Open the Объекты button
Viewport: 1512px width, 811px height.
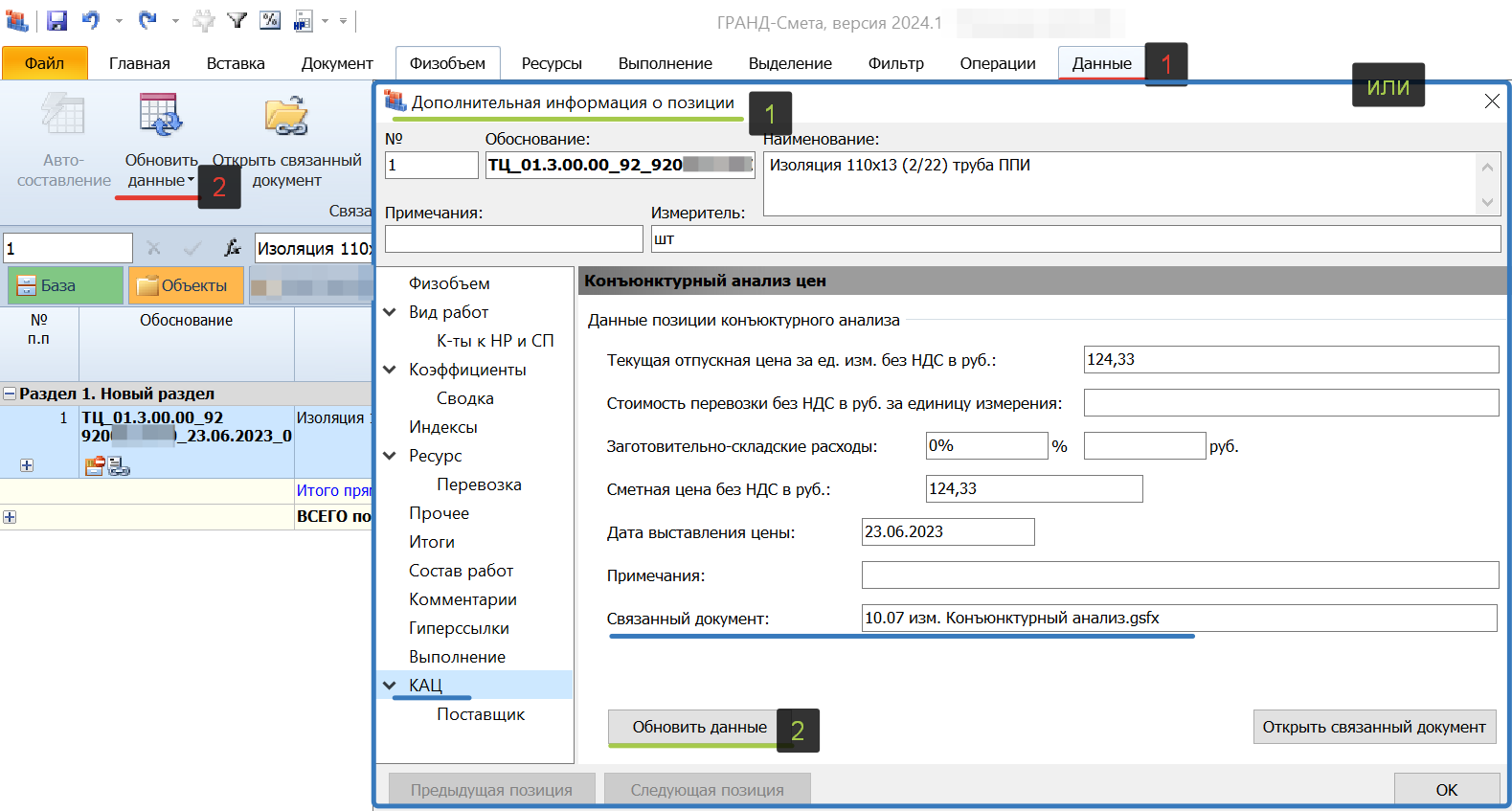[186, 285]
